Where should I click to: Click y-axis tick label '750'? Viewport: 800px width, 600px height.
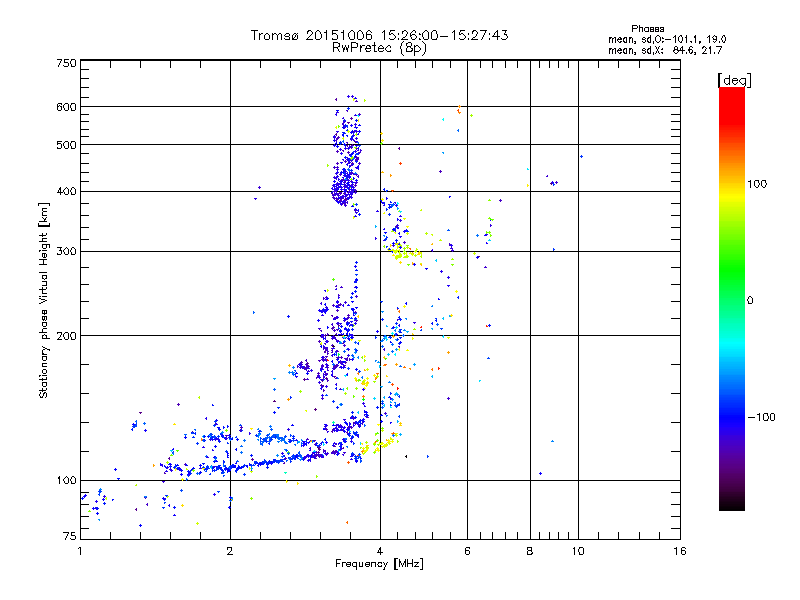66,63
